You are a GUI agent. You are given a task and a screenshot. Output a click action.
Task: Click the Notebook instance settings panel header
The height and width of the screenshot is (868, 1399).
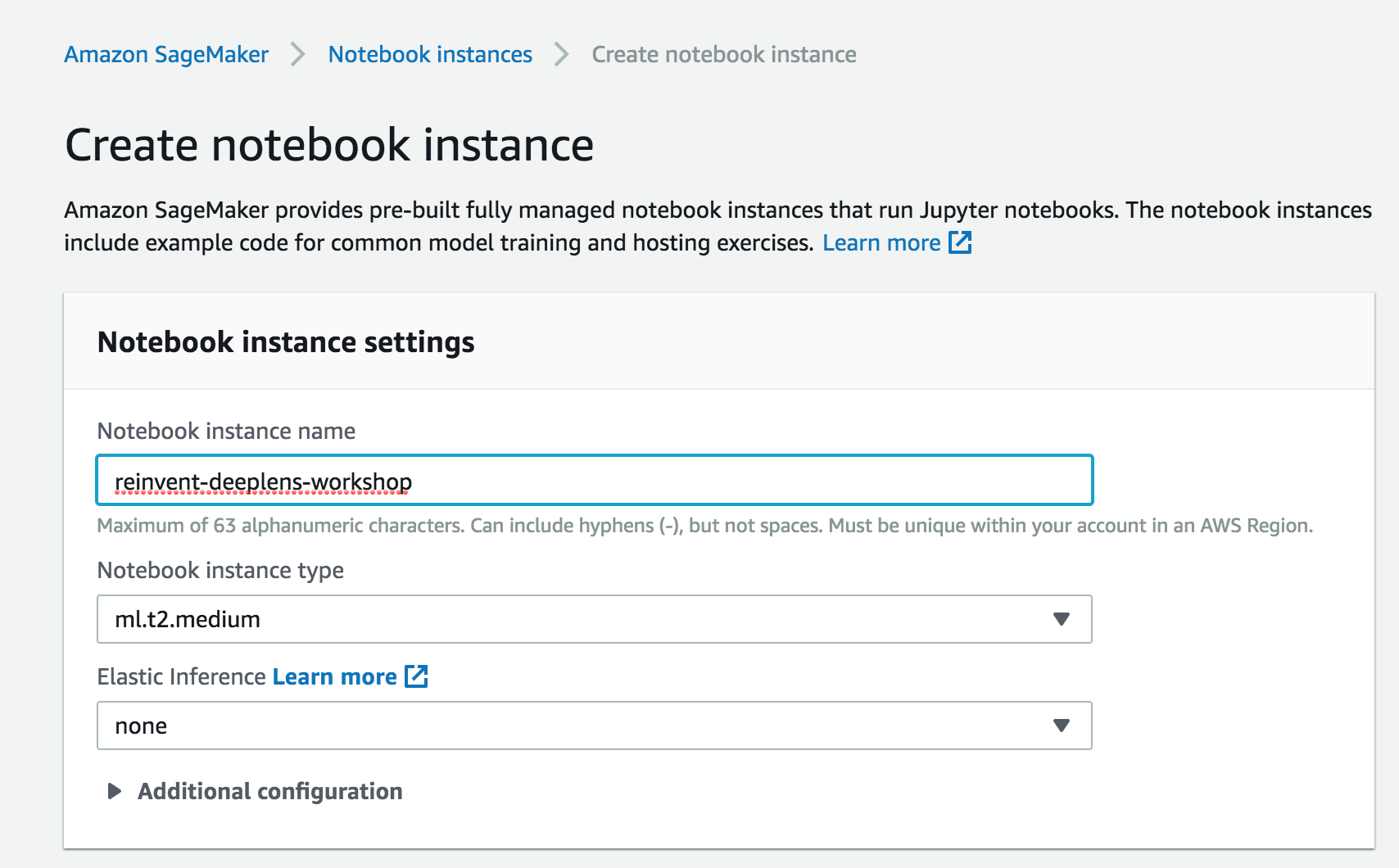[286, 341]
